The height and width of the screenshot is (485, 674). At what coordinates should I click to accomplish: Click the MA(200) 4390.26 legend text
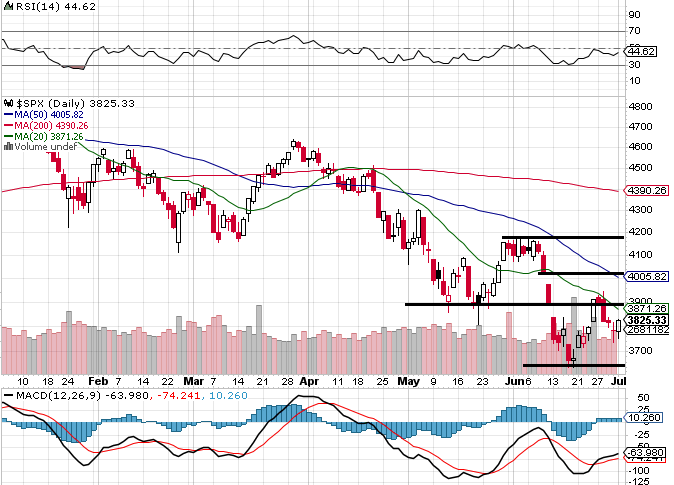51,126
